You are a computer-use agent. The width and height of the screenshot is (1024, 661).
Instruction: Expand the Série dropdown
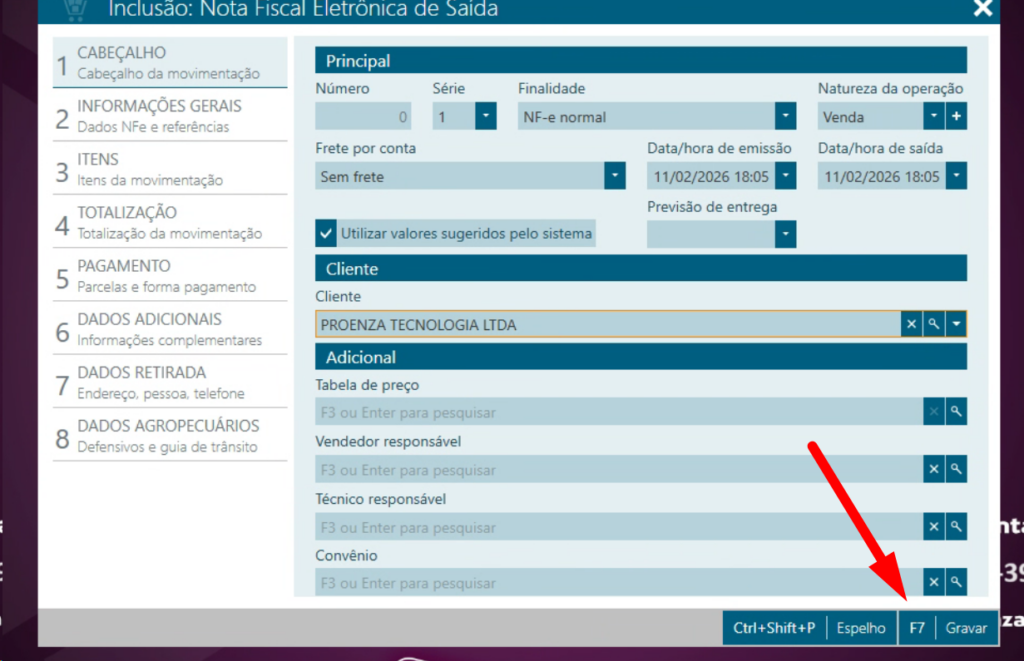pos(485,117)
